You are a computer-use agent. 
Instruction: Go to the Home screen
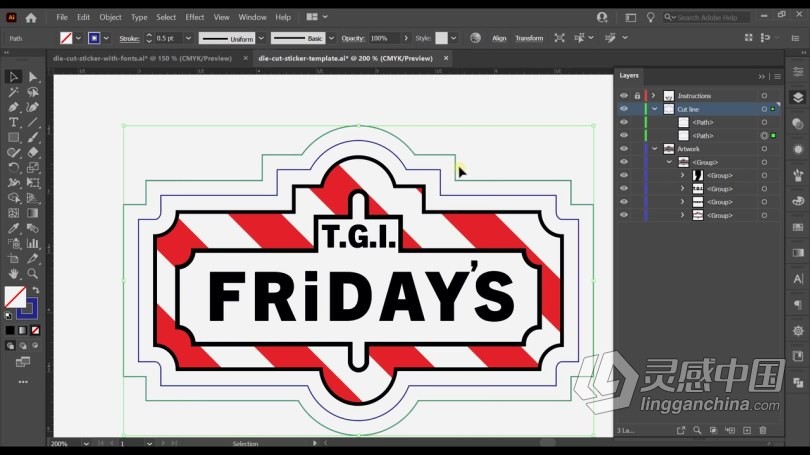point(31,18)
